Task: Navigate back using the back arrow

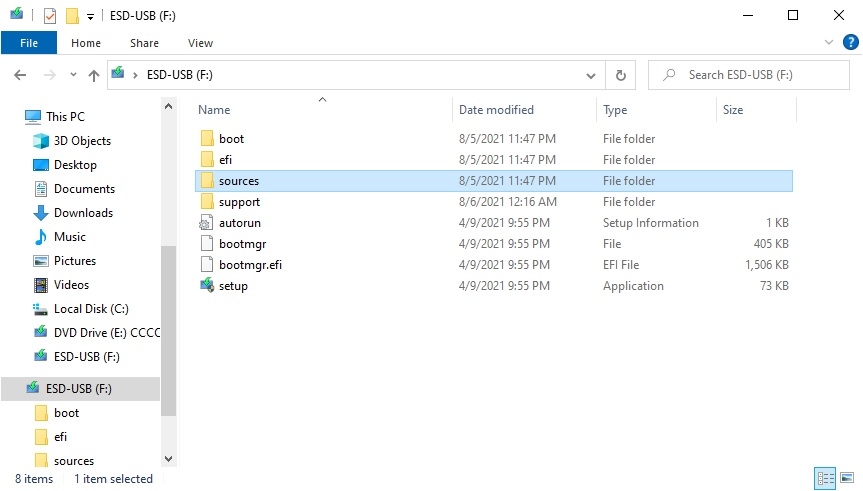Action: pyautogui.click(x=20, y=75)
